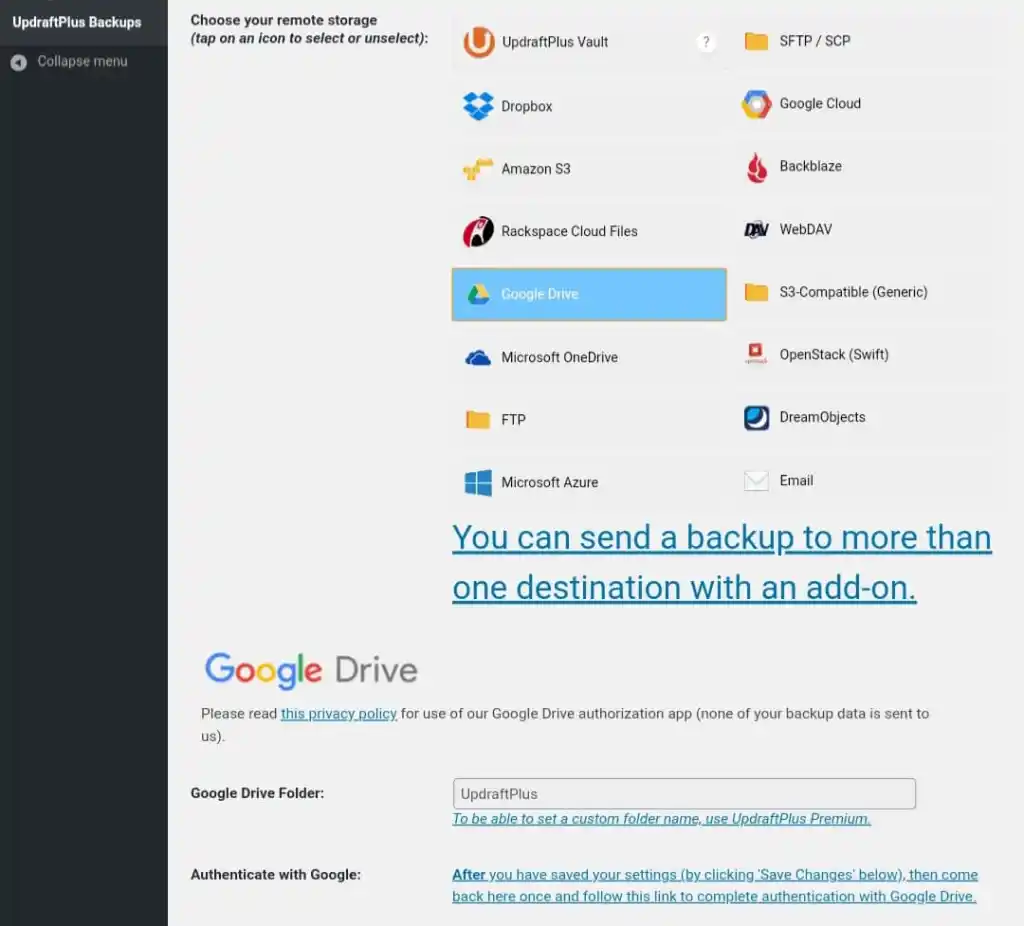The image size is (1024, 926).
Task: Click the WebDAV label text
Action: tap(805, 230)
